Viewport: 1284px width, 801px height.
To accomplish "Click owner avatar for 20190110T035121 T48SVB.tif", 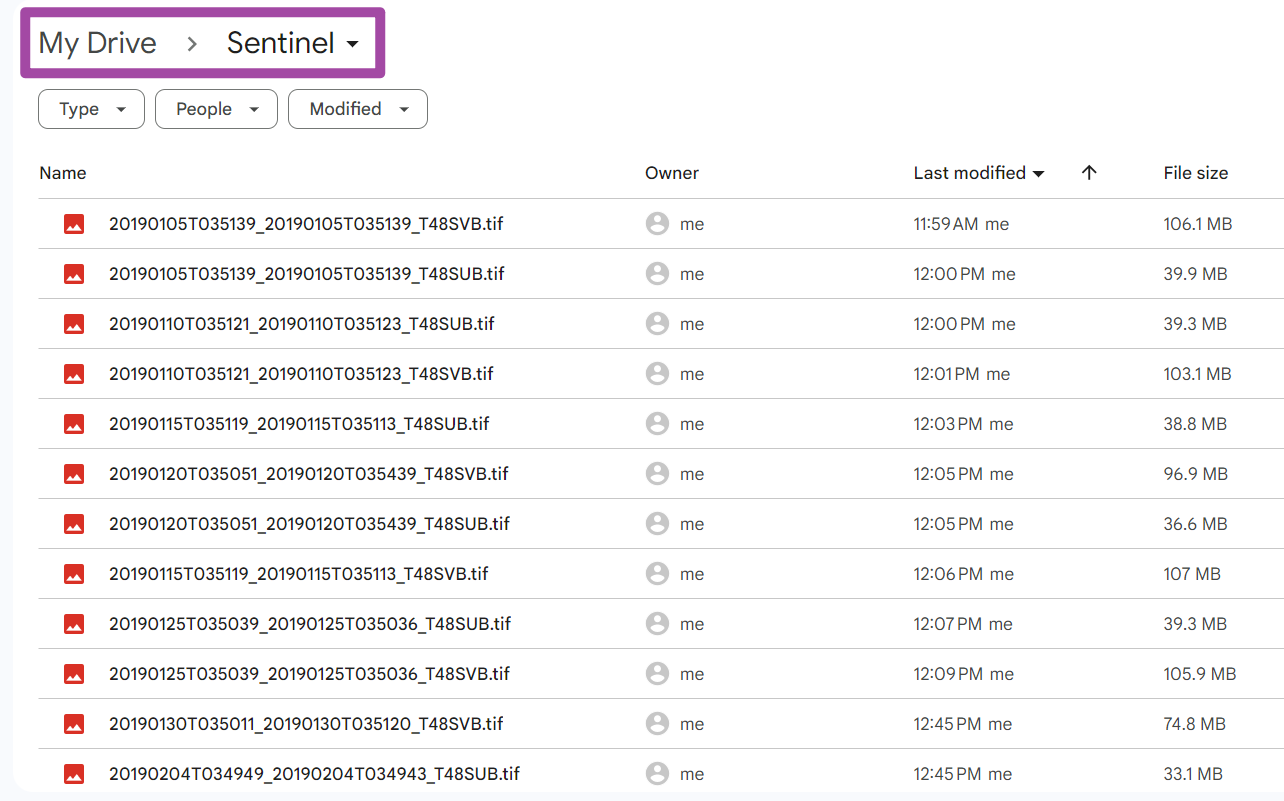I will tap(657, 374).
